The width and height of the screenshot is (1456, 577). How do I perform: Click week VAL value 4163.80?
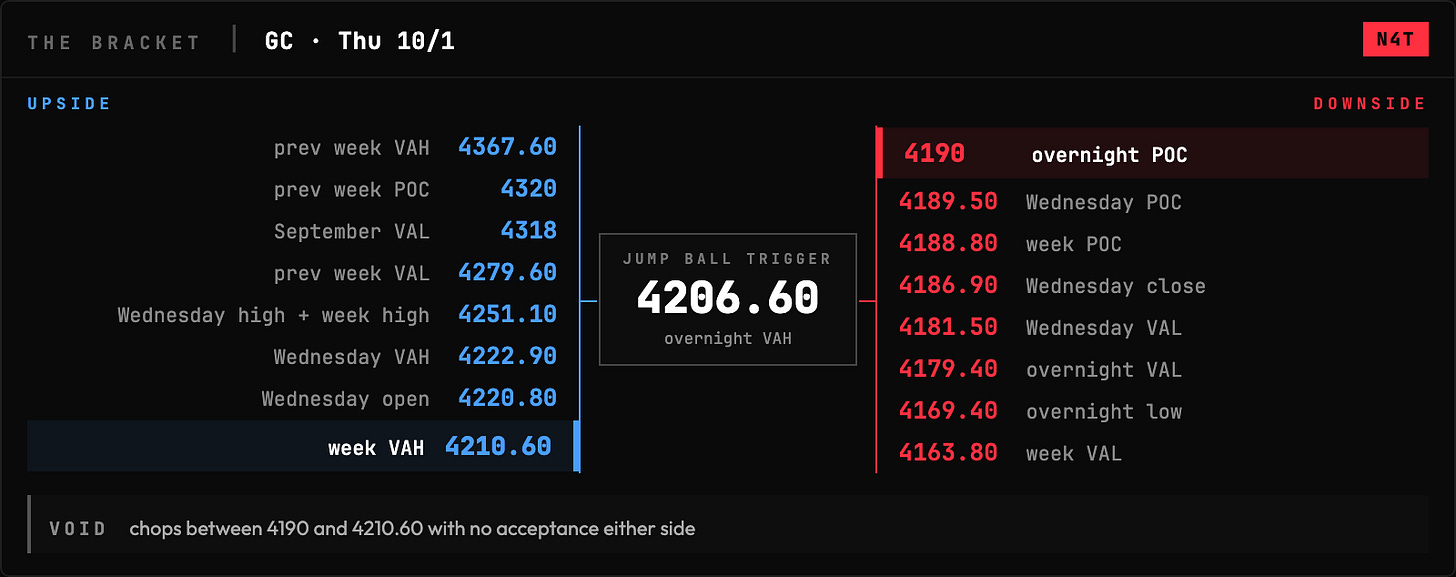click(948, 454)
